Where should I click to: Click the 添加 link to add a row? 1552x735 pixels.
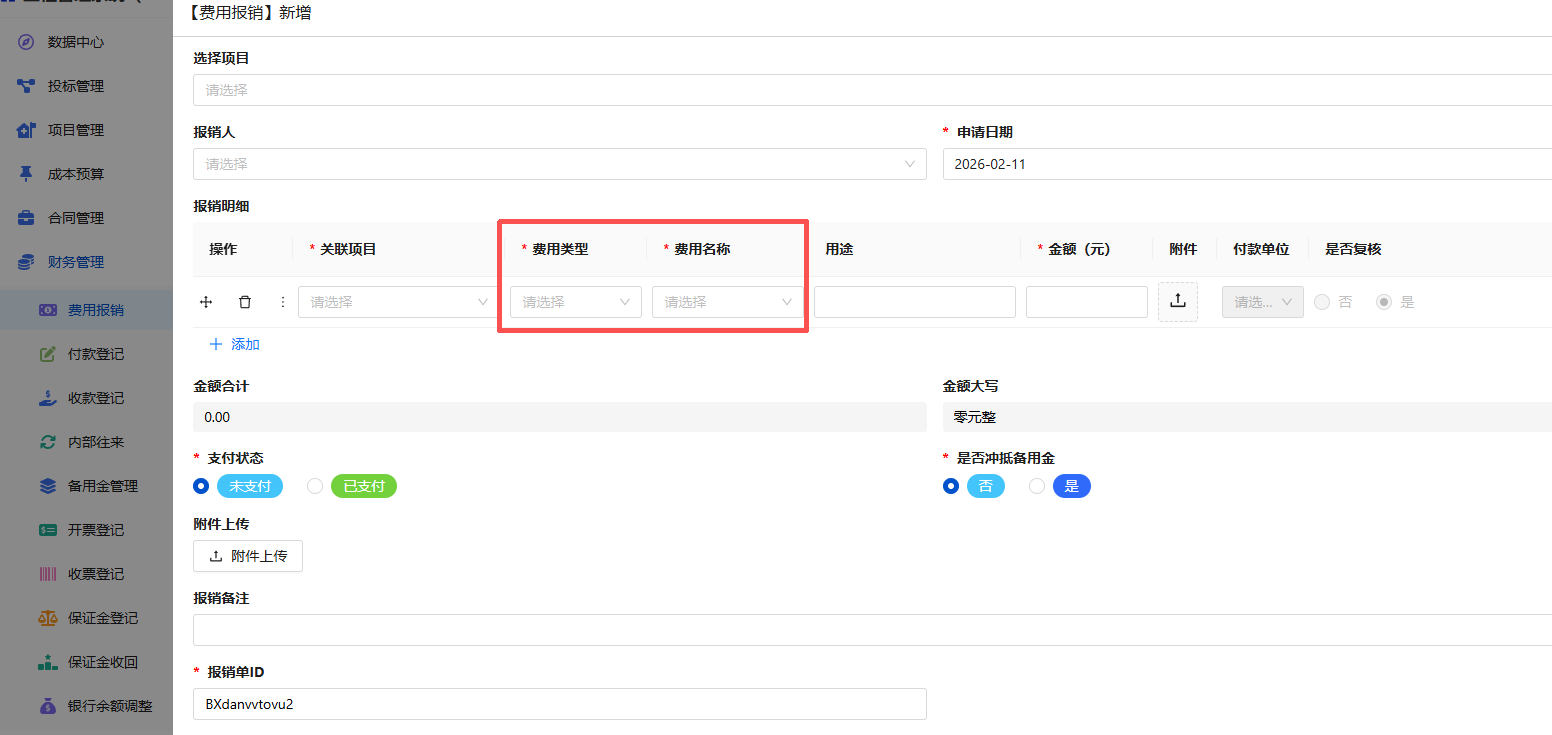click(x=234, y=343)
